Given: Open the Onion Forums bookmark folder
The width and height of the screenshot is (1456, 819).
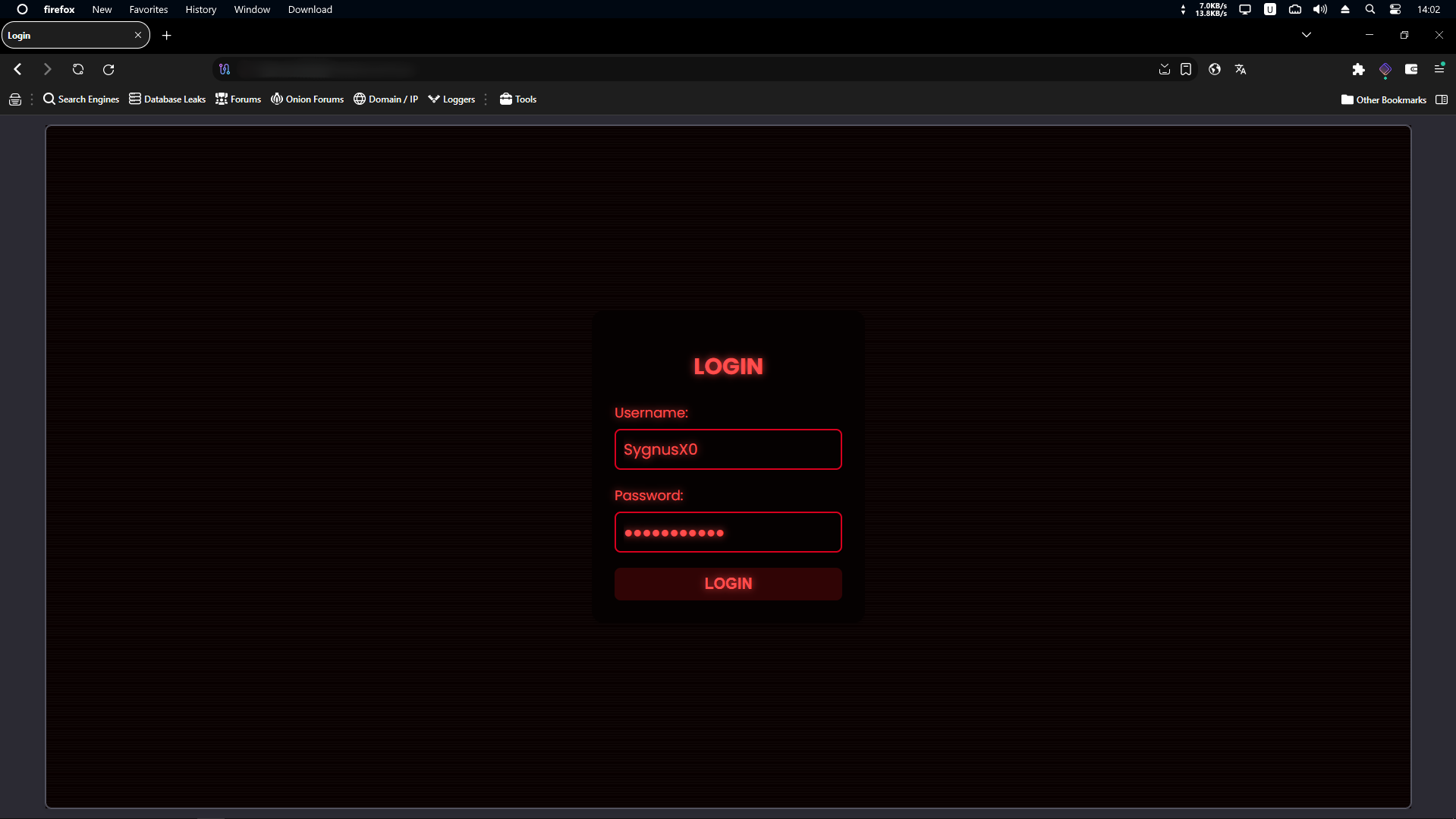Looking at the screenshot, I should point(307,99).
